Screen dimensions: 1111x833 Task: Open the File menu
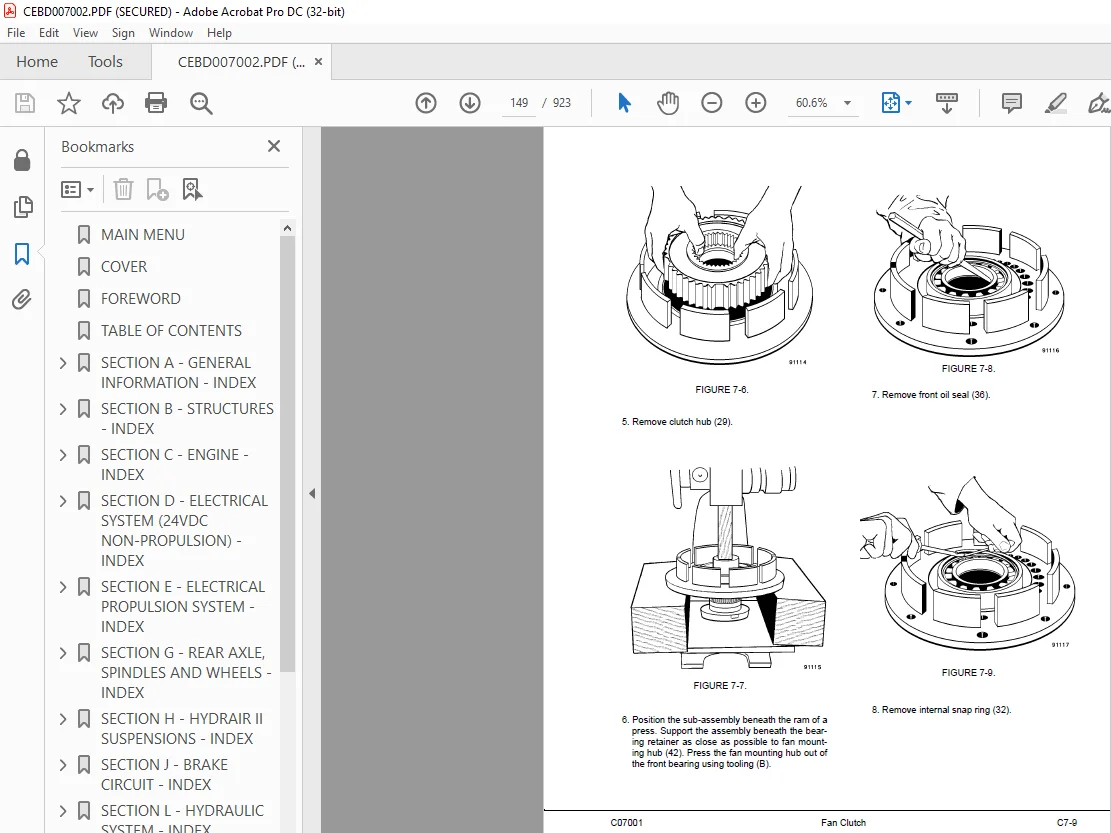click(x=16, y=33)
